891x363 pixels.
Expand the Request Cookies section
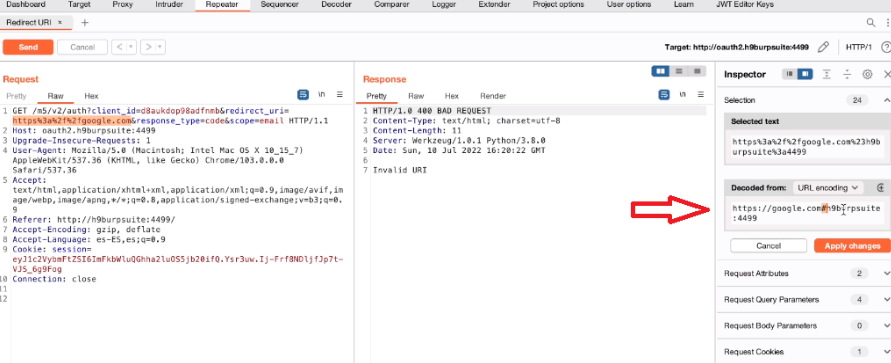tap(802, 352)
